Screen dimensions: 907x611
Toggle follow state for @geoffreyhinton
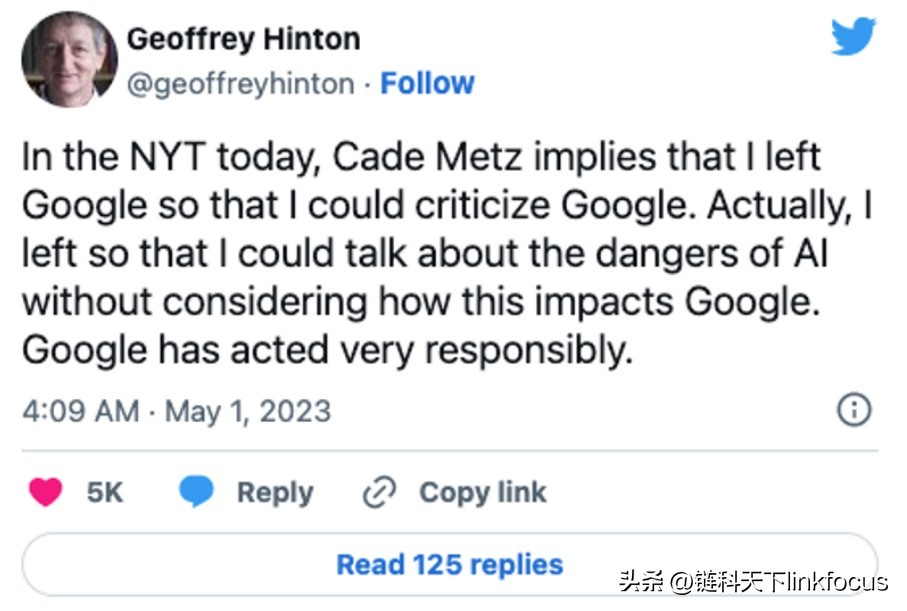coord(428,83)
